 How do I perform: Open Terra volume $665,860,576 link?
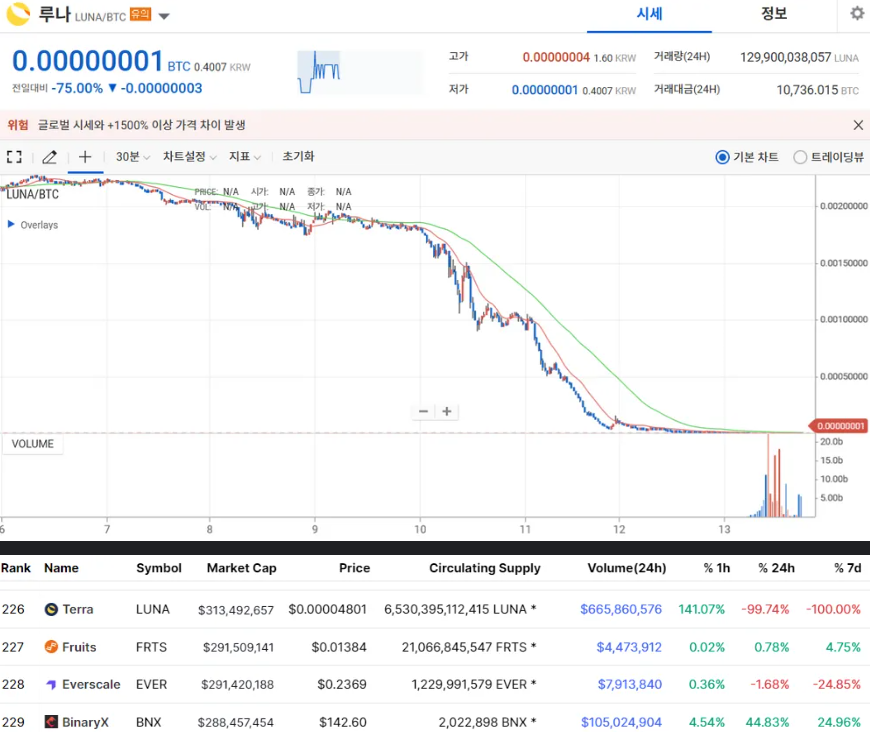[621, 609]
